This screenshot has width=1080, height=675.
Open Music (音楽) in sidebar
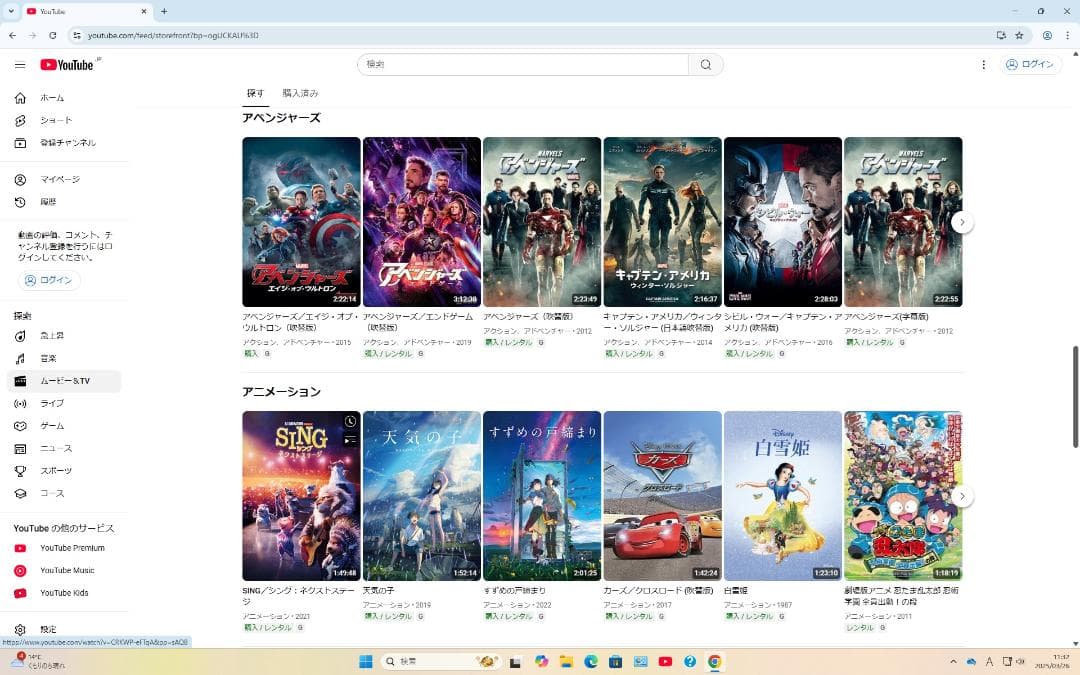(48, 358)
